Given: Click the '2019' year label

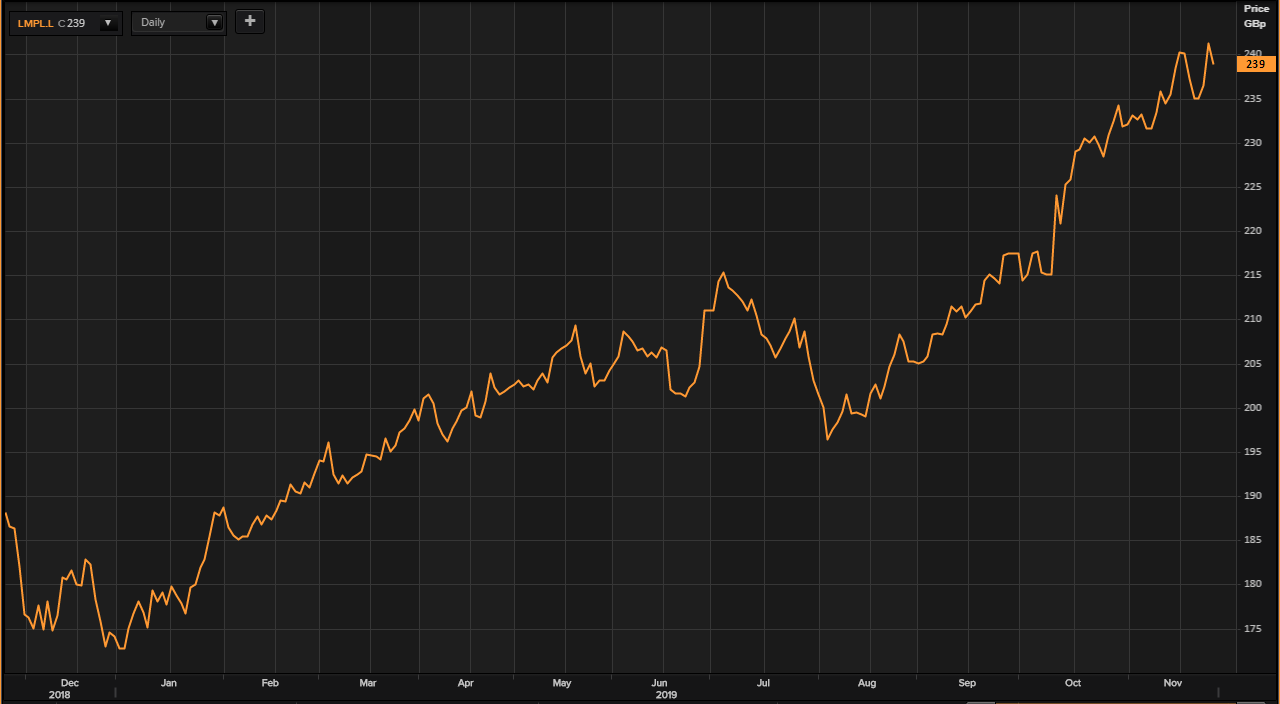Looking at the screenshot, I should (x=666, y=694).
